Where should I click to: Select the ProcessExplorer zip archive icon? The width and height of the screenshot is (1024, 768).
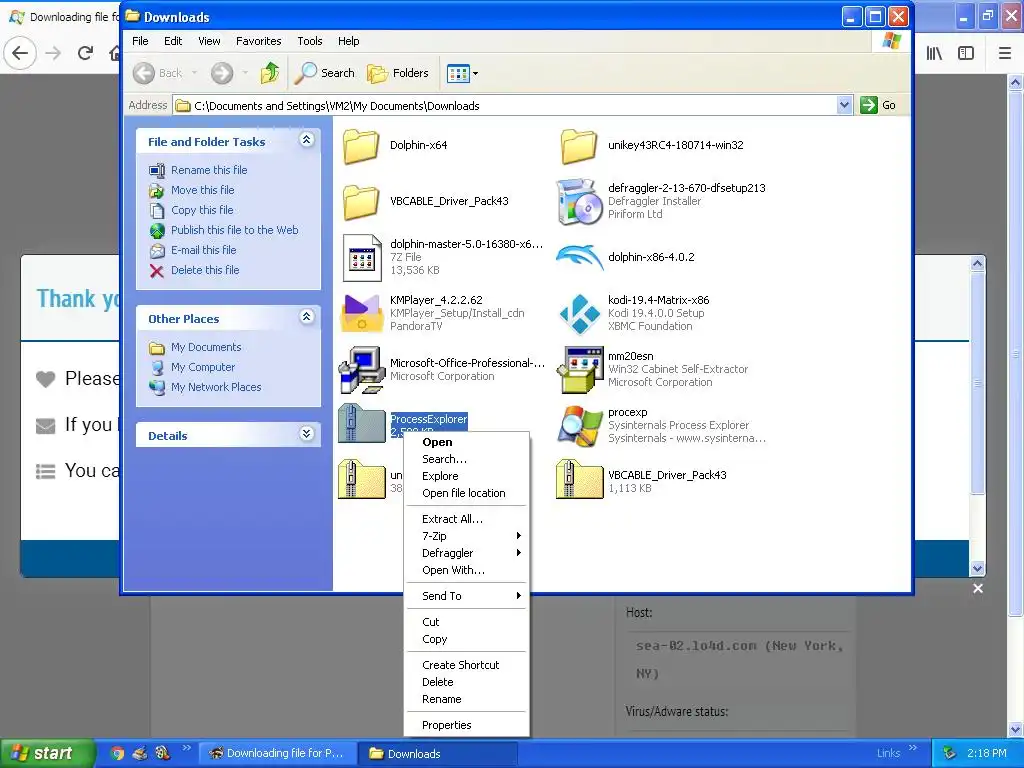(362, 424)
